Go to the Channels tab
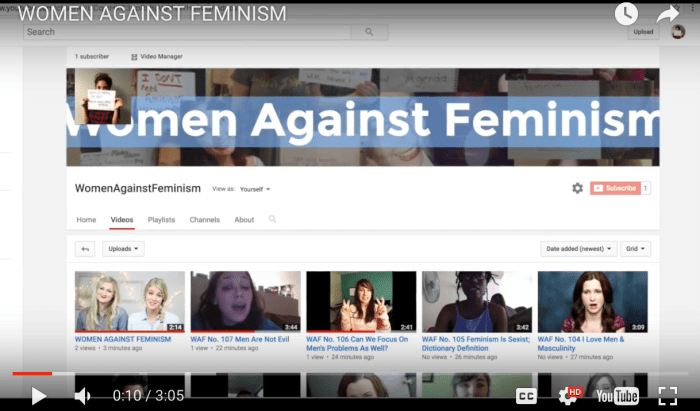The image size is (700, 411). click(x=204, y=220)
